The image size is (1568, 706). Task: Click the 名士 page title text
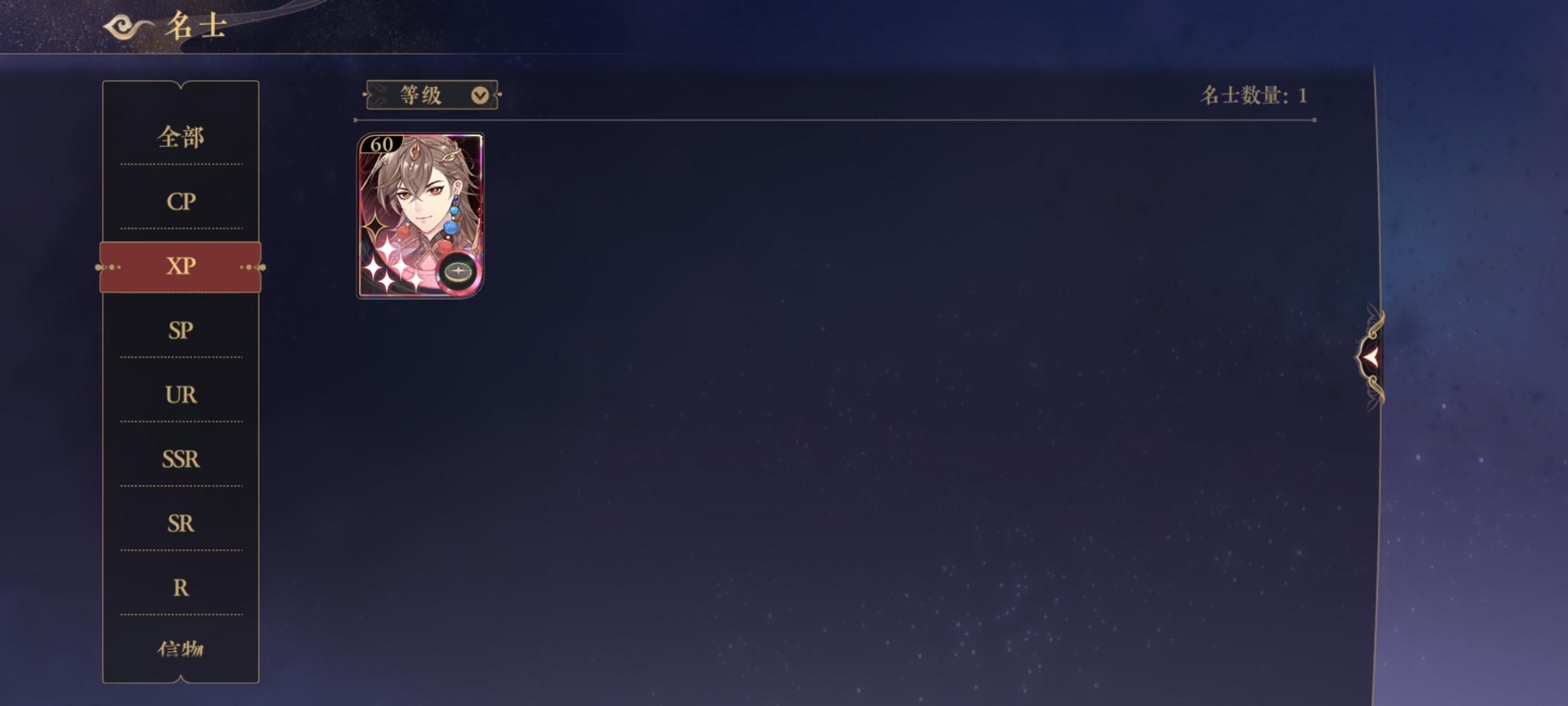[195, 27]
